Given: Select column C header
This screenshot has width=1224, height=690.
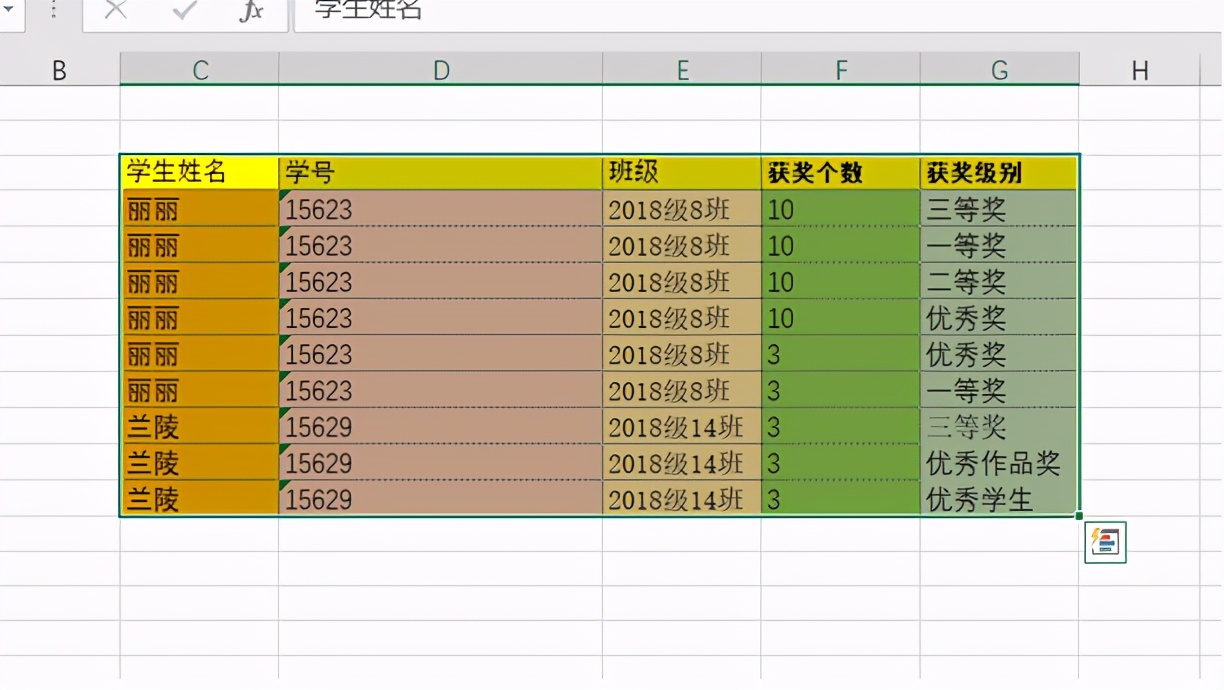Looking at the screenshot, I should 200,70.
